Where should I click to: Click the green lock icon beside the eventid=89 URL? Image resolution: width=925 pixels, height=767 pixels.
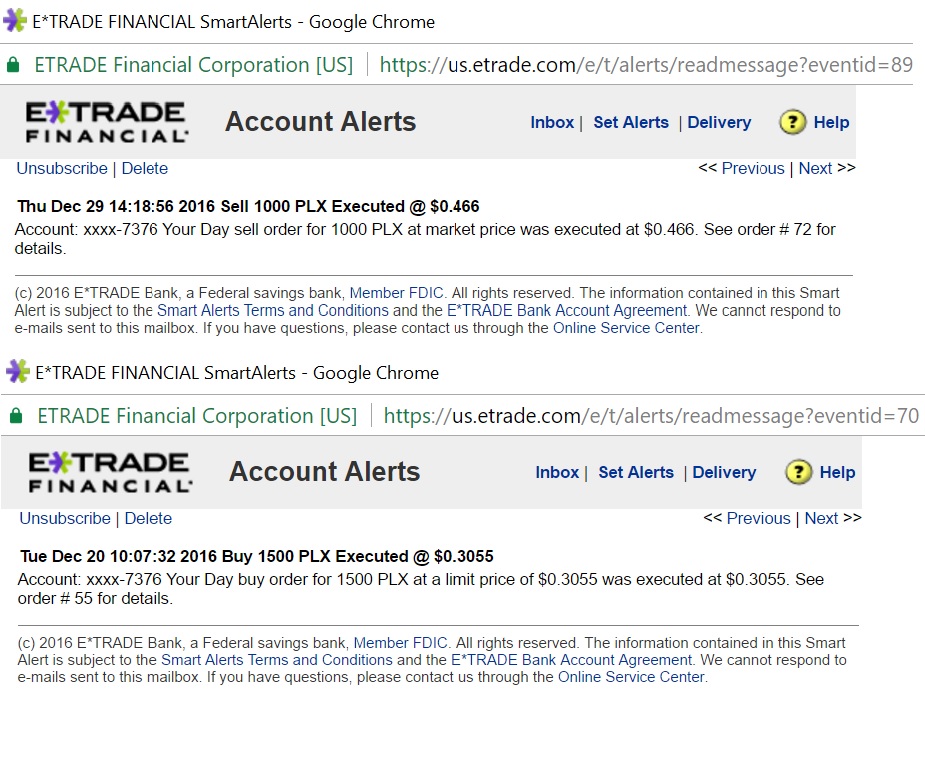pyautogui.click(x=13, y=65)
